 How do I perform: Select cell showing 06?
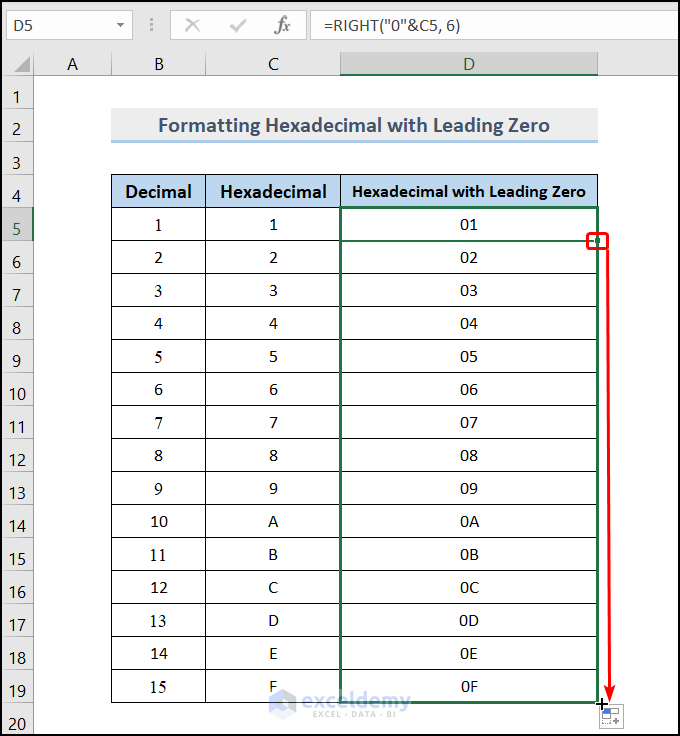(x=469, y=390)
